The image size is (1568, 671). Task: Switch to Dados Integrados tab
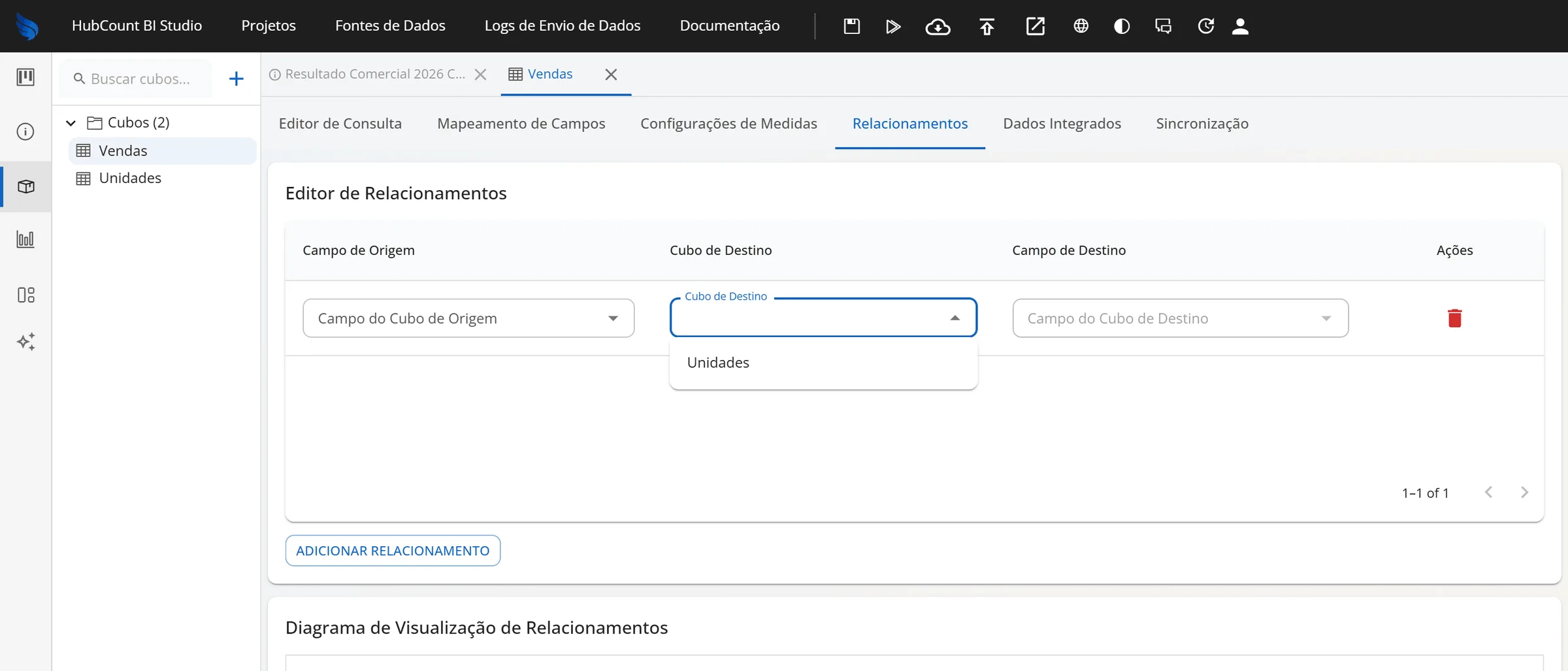(1062, 123)
